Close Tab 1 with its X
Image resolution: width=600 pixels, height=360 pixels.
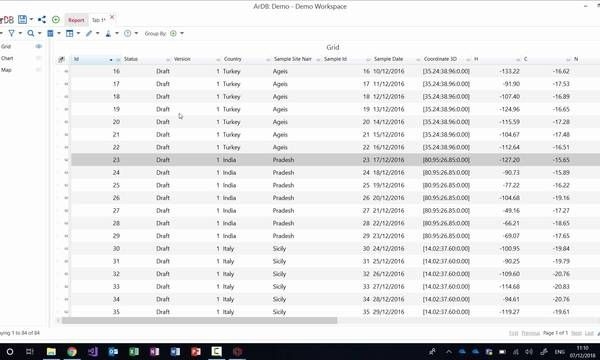(x=112, y=17)
